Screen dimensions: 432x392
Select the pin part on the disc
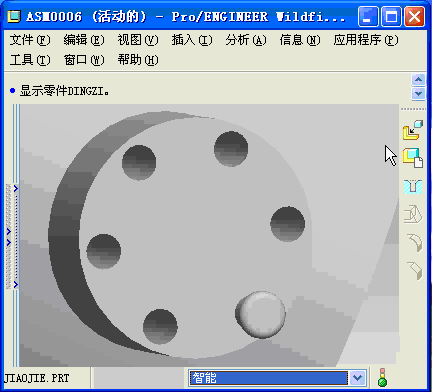(261, 314)
